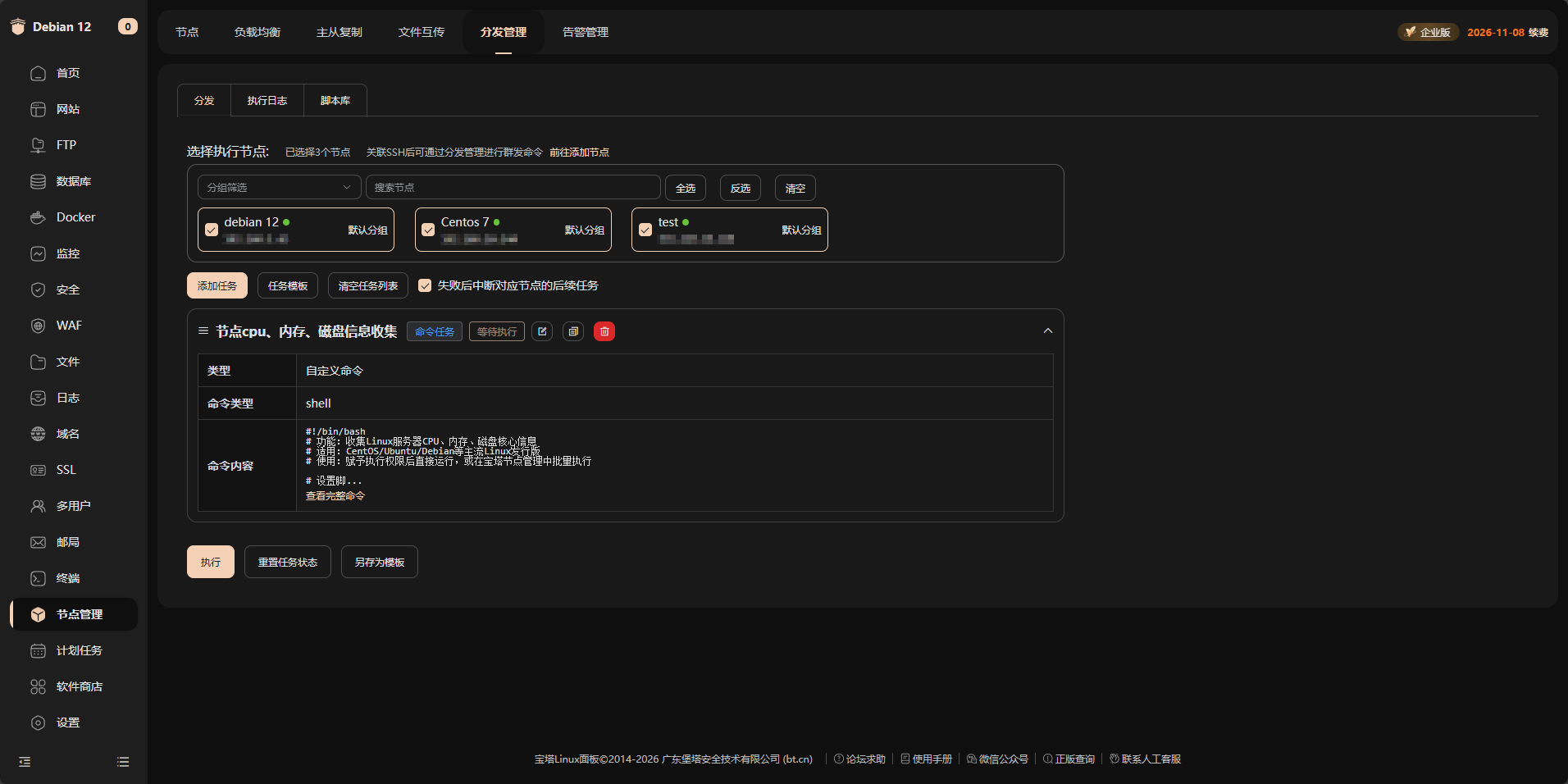Screen dimensions: 1568x784
Task: Switch to the 执行日志 tab
Action: (x=267, y=101)
